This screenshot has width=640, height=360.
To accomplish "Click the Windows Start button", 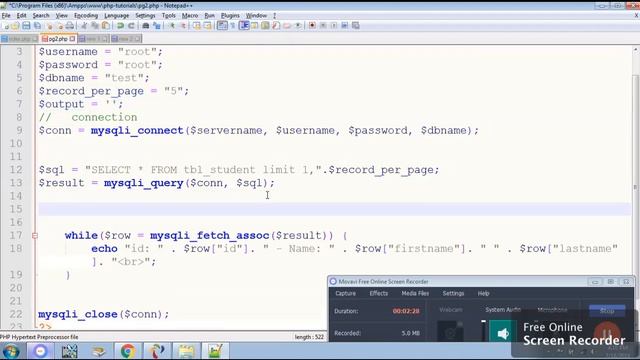I will point(11,351).
